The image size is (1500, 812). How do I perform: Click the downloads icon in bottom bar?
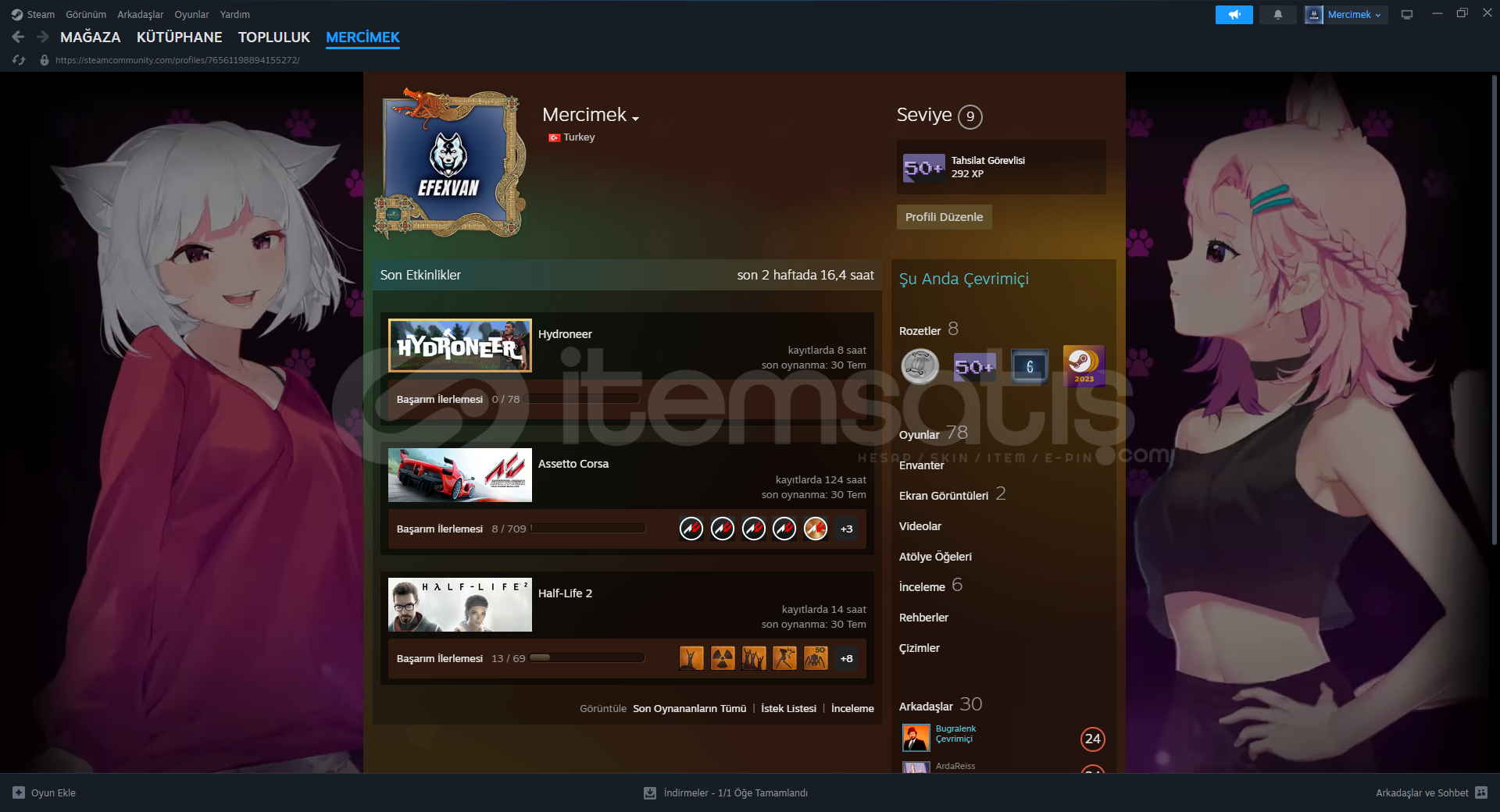[650, 792]
